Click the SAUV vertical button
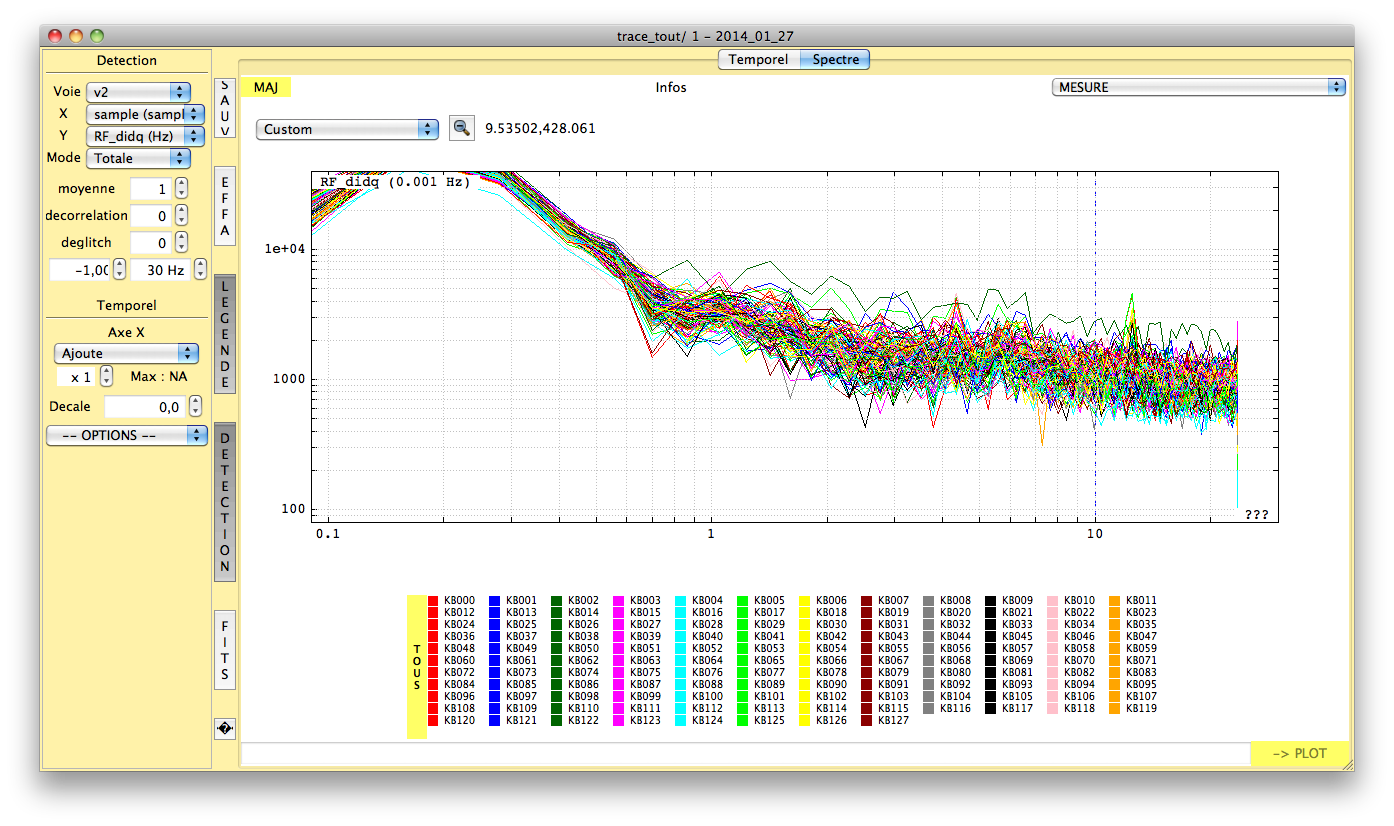1394x826 pixels. [225, 109]
